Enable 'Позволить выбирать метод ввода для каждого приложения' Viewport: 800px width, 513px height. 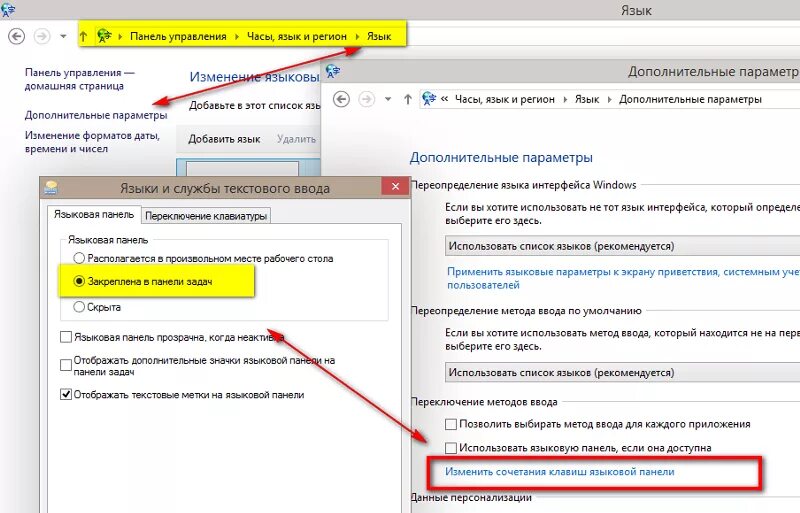(451, 424)
